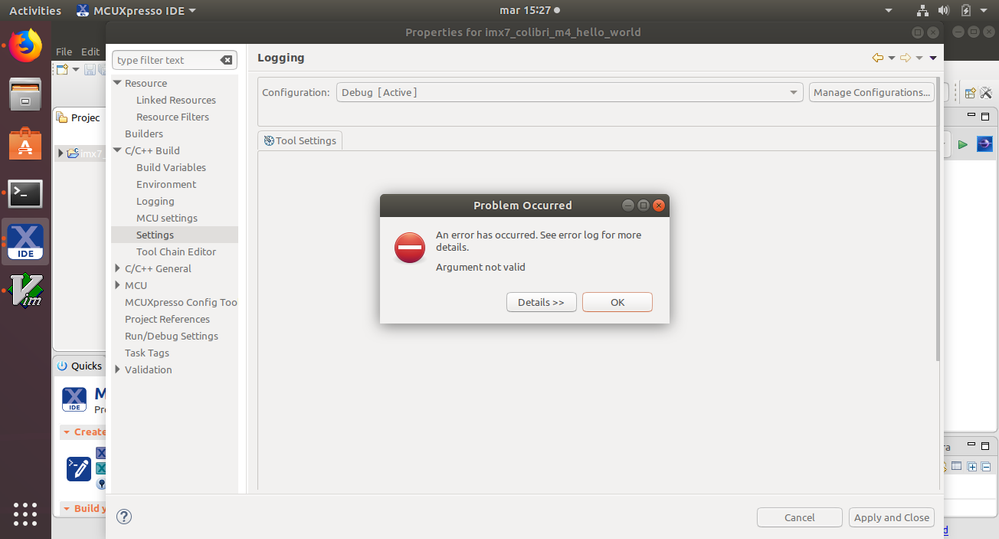The image size is (999, 539).
Task: Go back with the yellow left arrow
Action: point(878,57)
